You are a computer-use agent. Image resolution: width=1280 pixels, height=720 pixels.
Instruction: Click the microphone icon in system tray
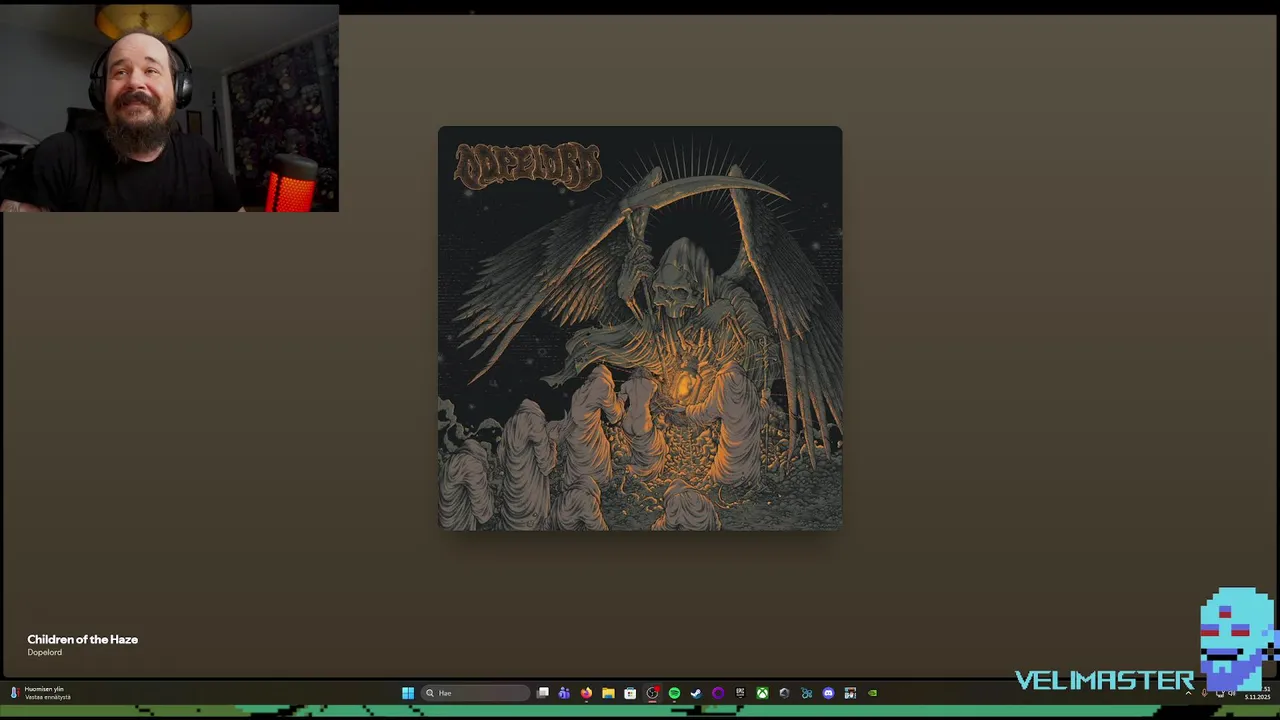[x=1204, y=693]
